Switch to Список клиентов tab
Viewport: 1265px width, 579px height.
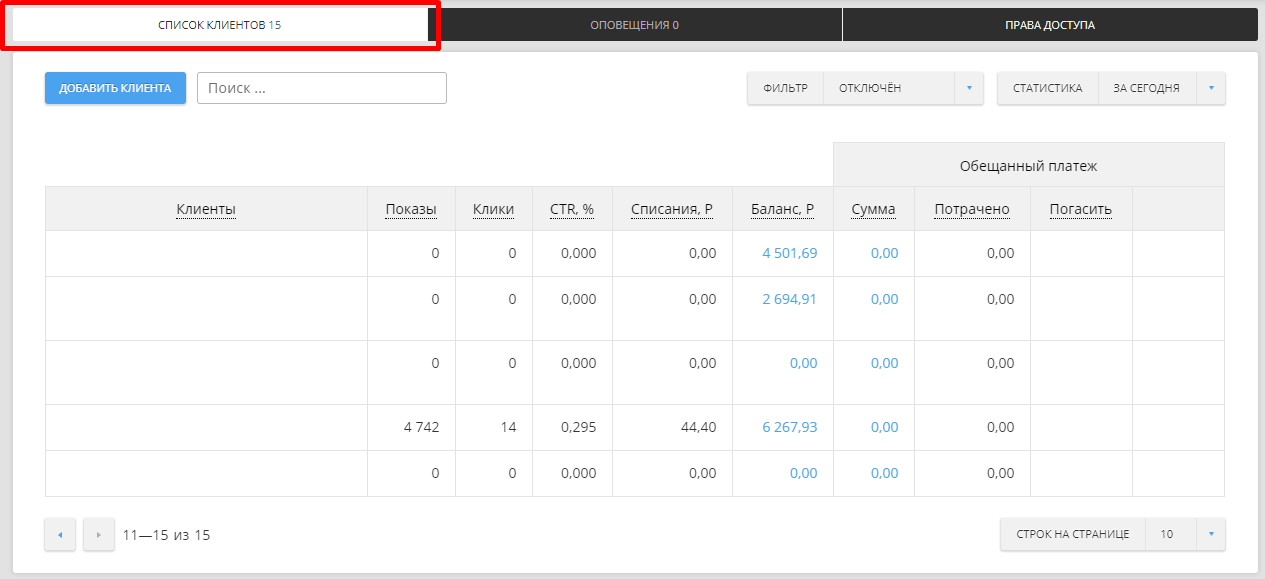(x=220, y=25)
